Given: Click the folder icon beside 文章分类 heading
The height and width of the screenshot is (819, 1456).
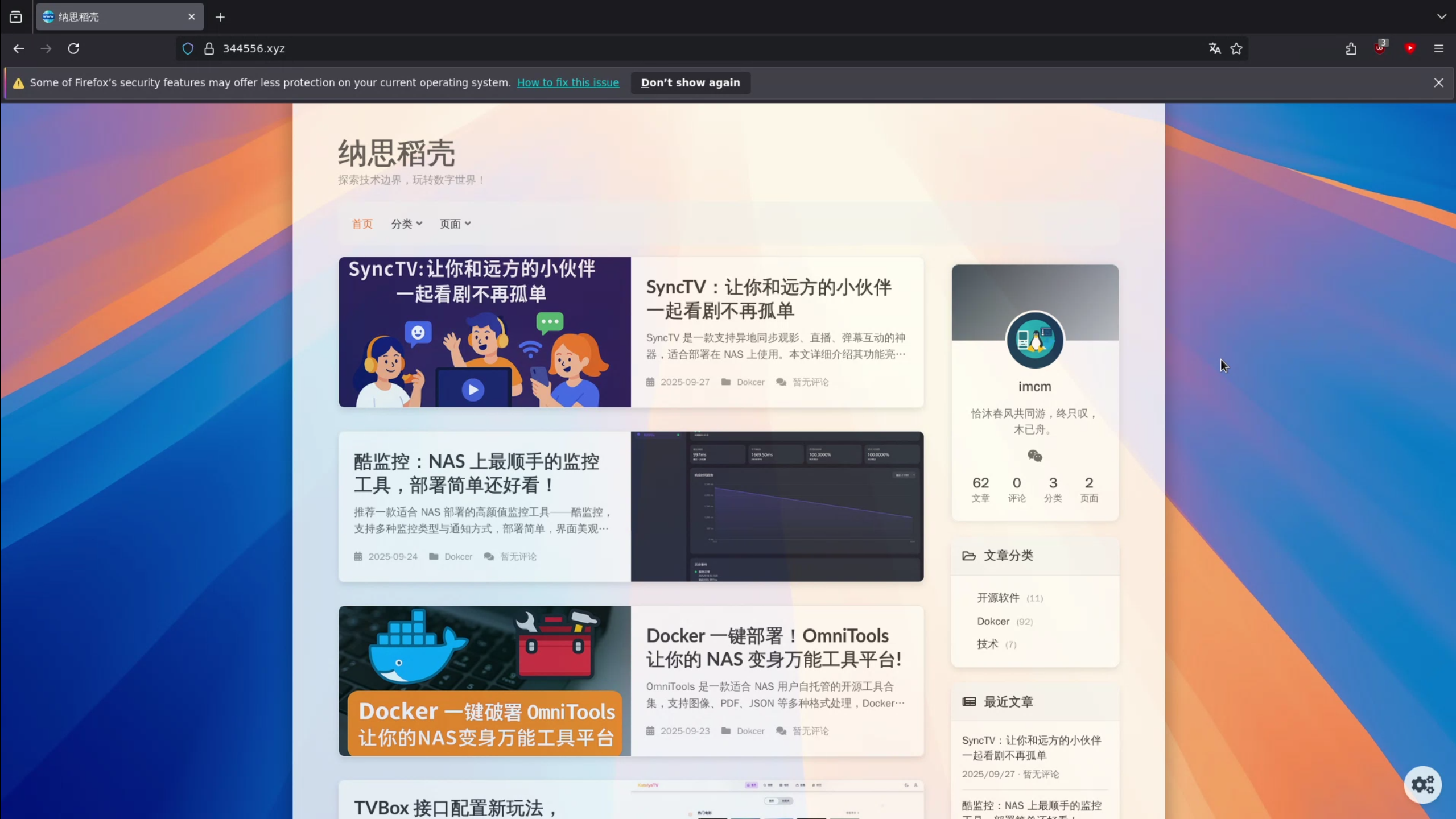Looking at the screenshot, I should coord(969,556).
